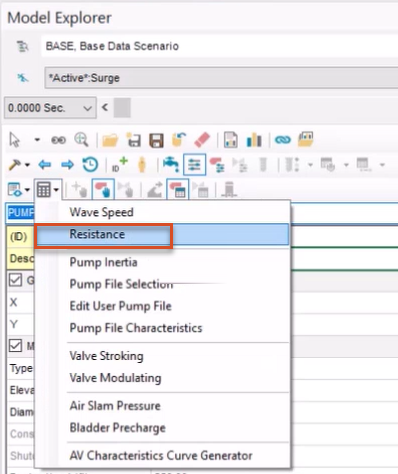Click the highlighted PUMP ID field
Image resolution: width=398 pixels, height=474 pixels.
click(x=21, y=213)
